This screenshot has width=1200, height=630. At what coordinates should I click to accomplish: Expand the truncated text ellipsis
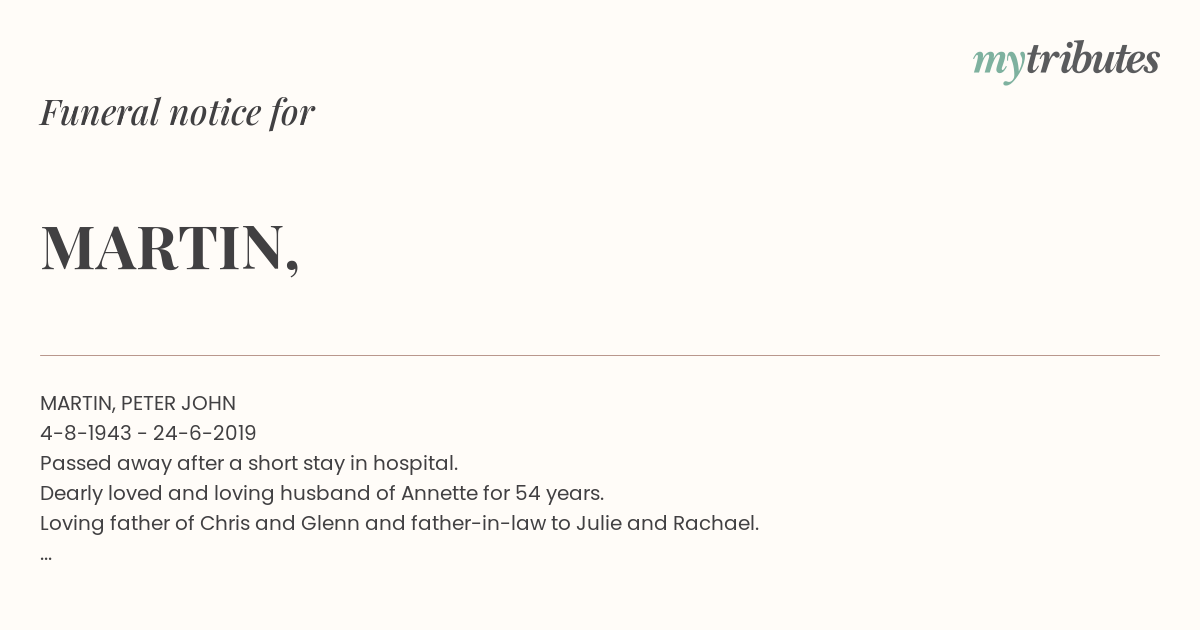(x=46, y=556)
